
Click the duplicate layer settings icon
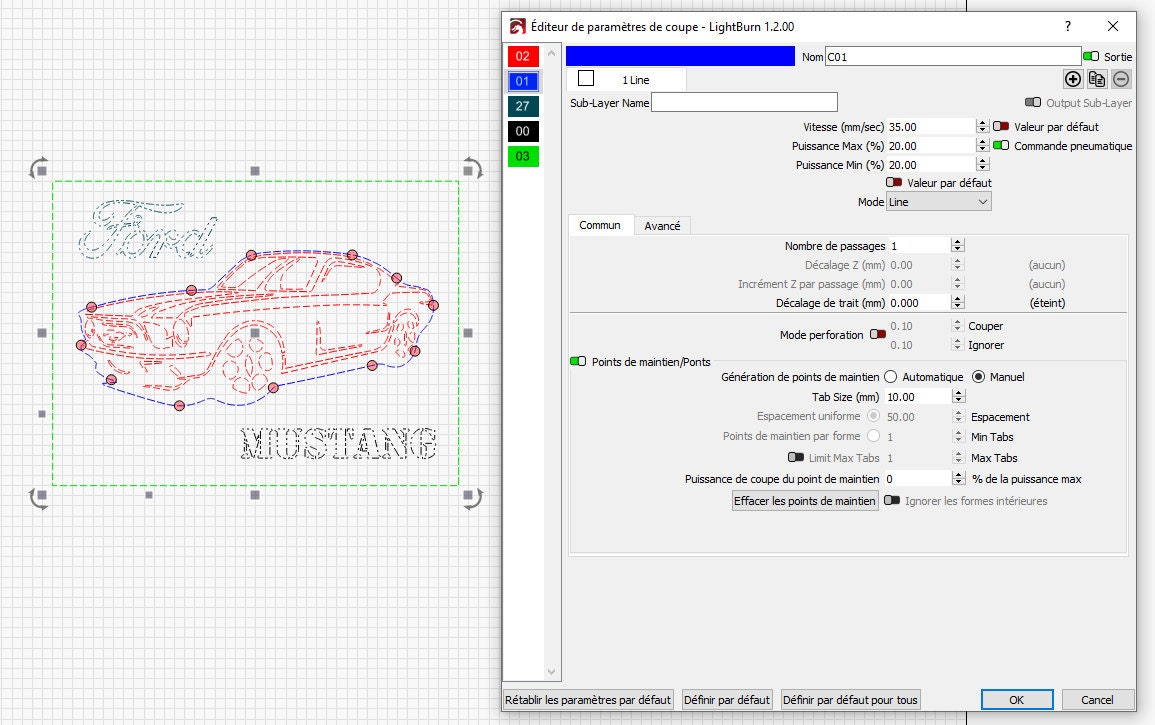click(1096, 78)
